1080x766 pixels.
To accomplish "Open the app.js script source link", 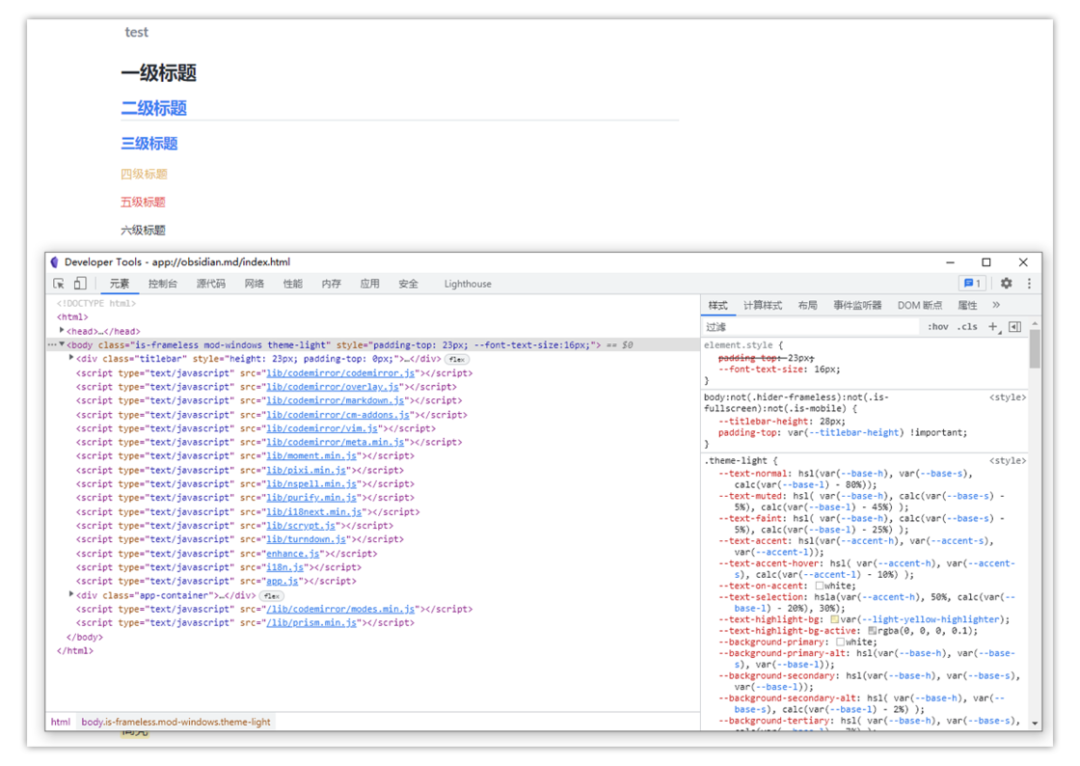I will coord(282,581).
